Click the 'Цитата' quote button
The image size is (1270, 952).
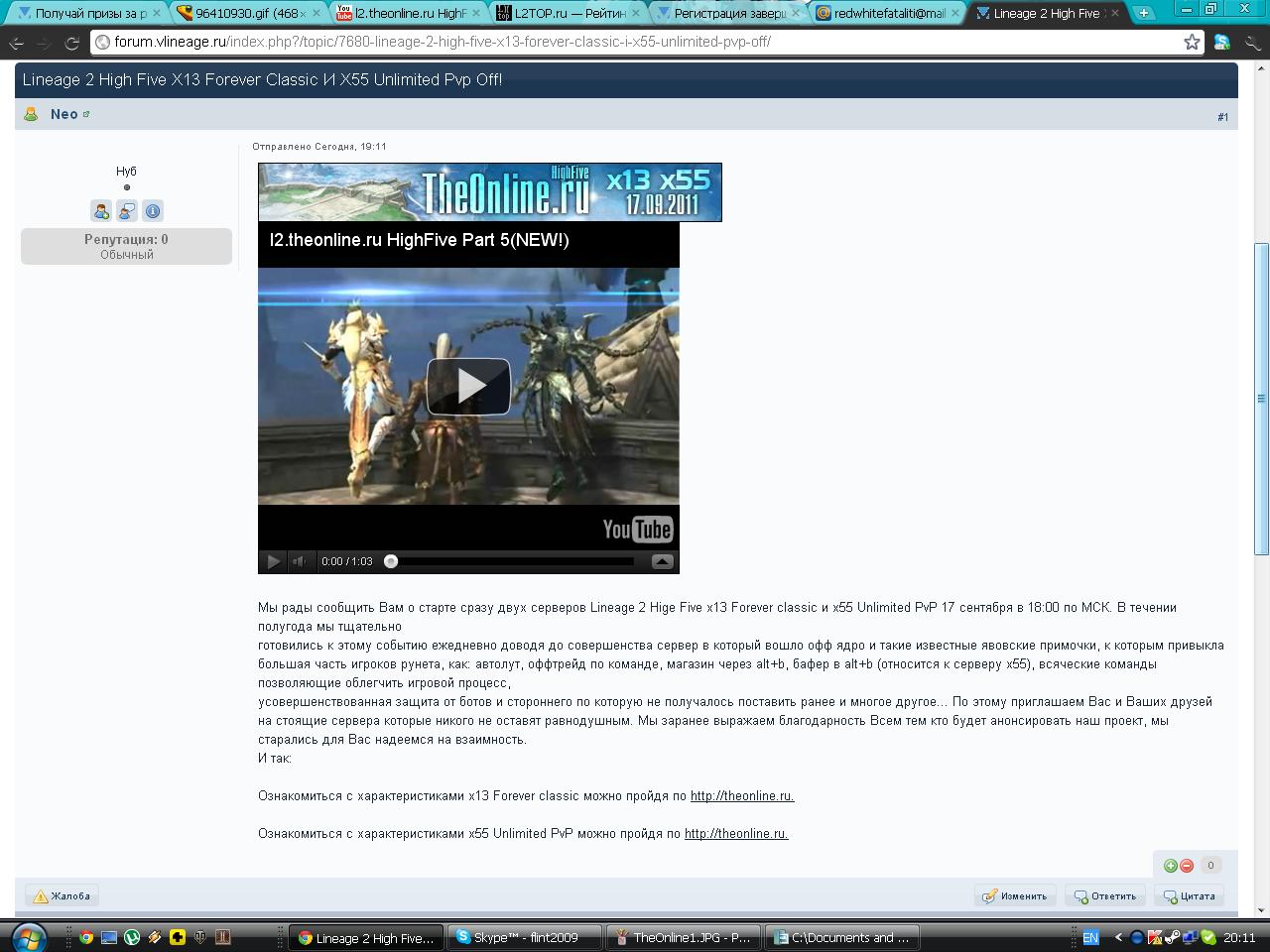(1189, 895)
